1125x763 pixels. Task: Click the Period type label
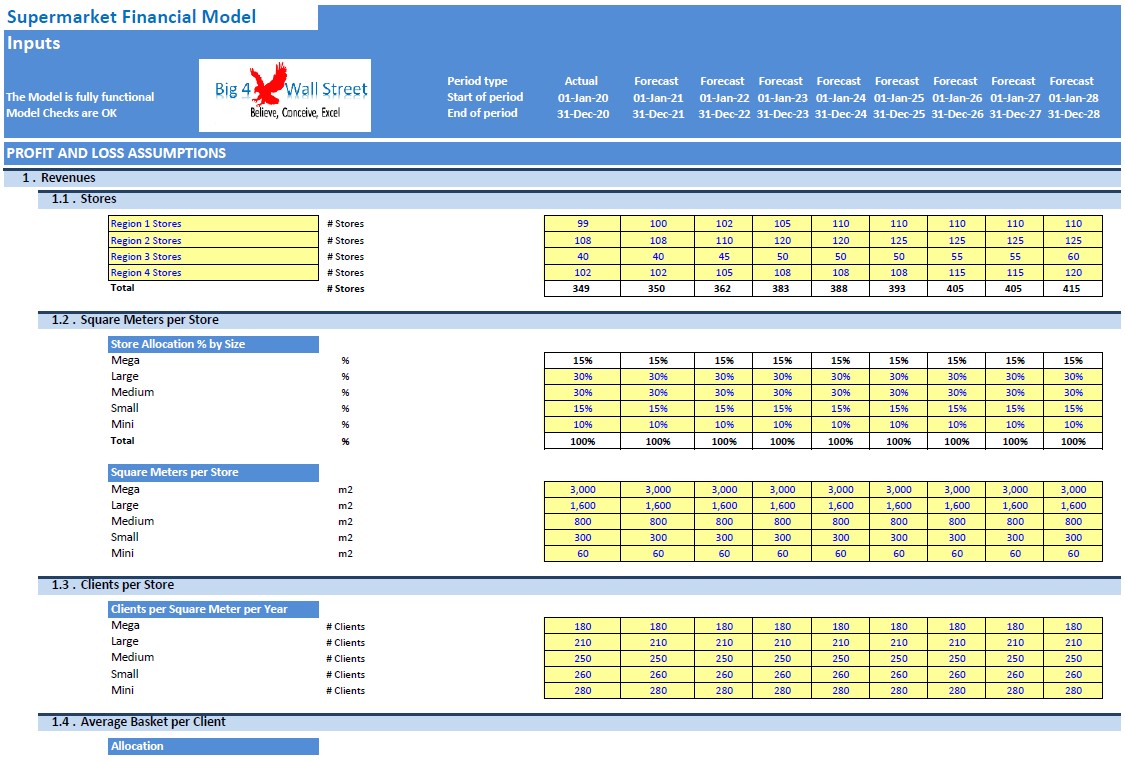click(x=477, y=81)
